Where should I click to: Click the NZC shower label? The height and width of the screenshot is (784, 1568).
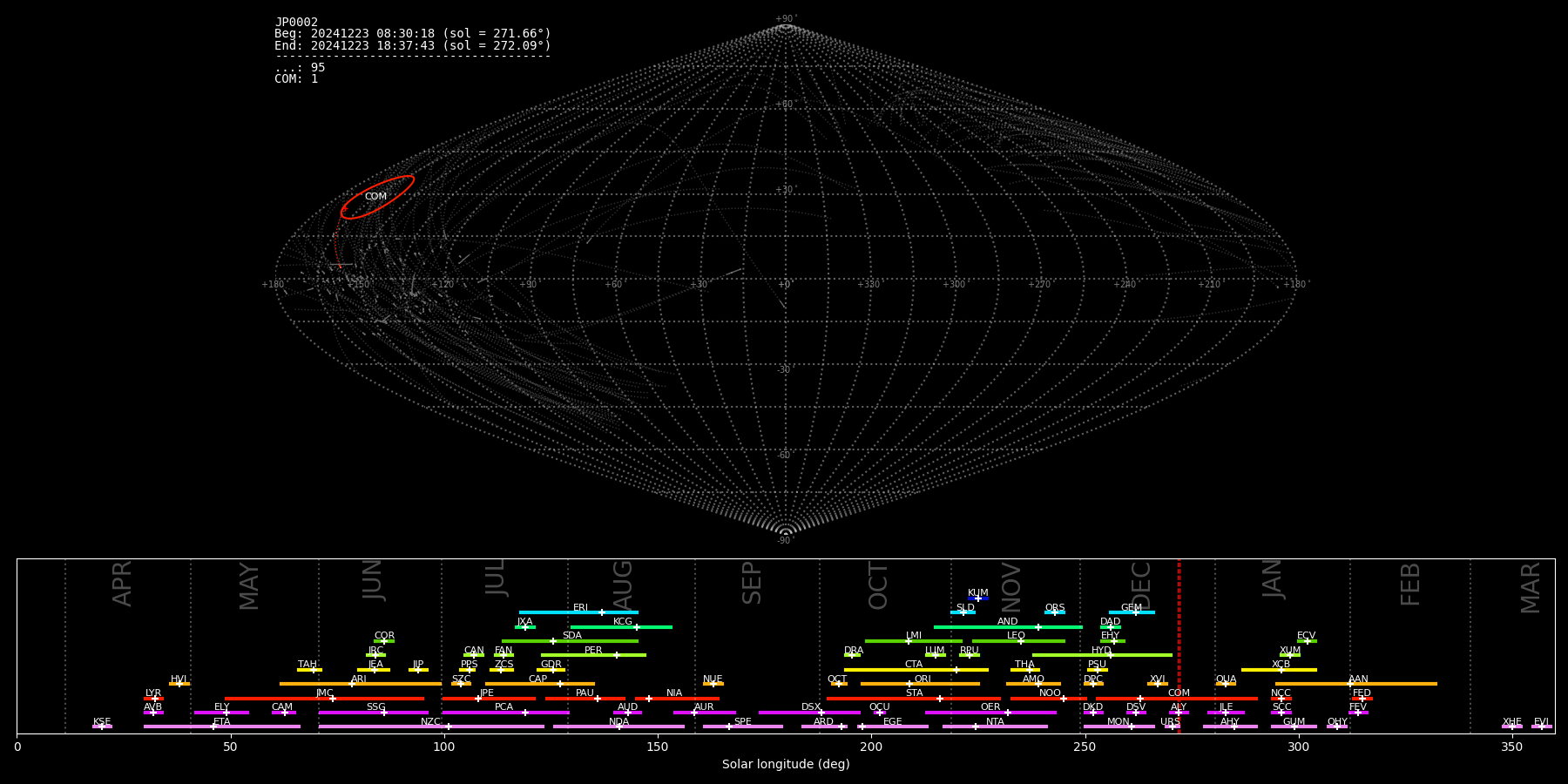(x=430, y=722)
